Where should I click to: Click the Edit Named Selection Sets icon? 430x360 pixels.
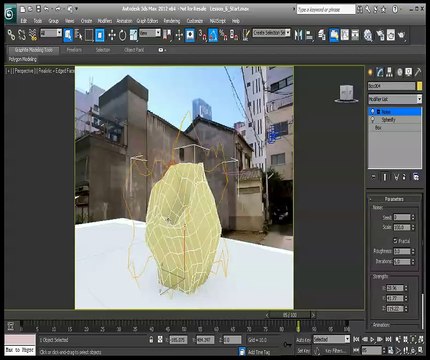click(246, 35)
